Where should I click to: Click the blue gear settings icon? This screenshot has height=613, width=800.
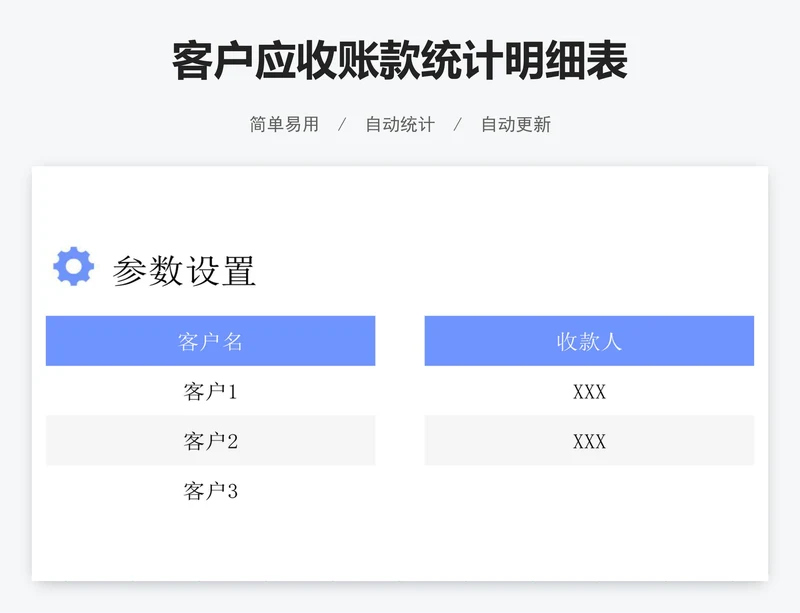tap(73, 267)
